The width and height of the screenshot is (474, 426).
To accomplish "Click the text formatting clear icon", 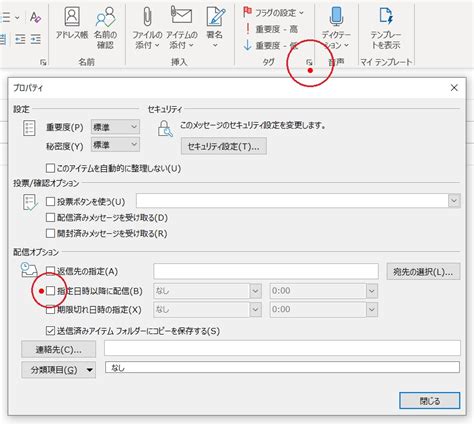I will (35, 17).
